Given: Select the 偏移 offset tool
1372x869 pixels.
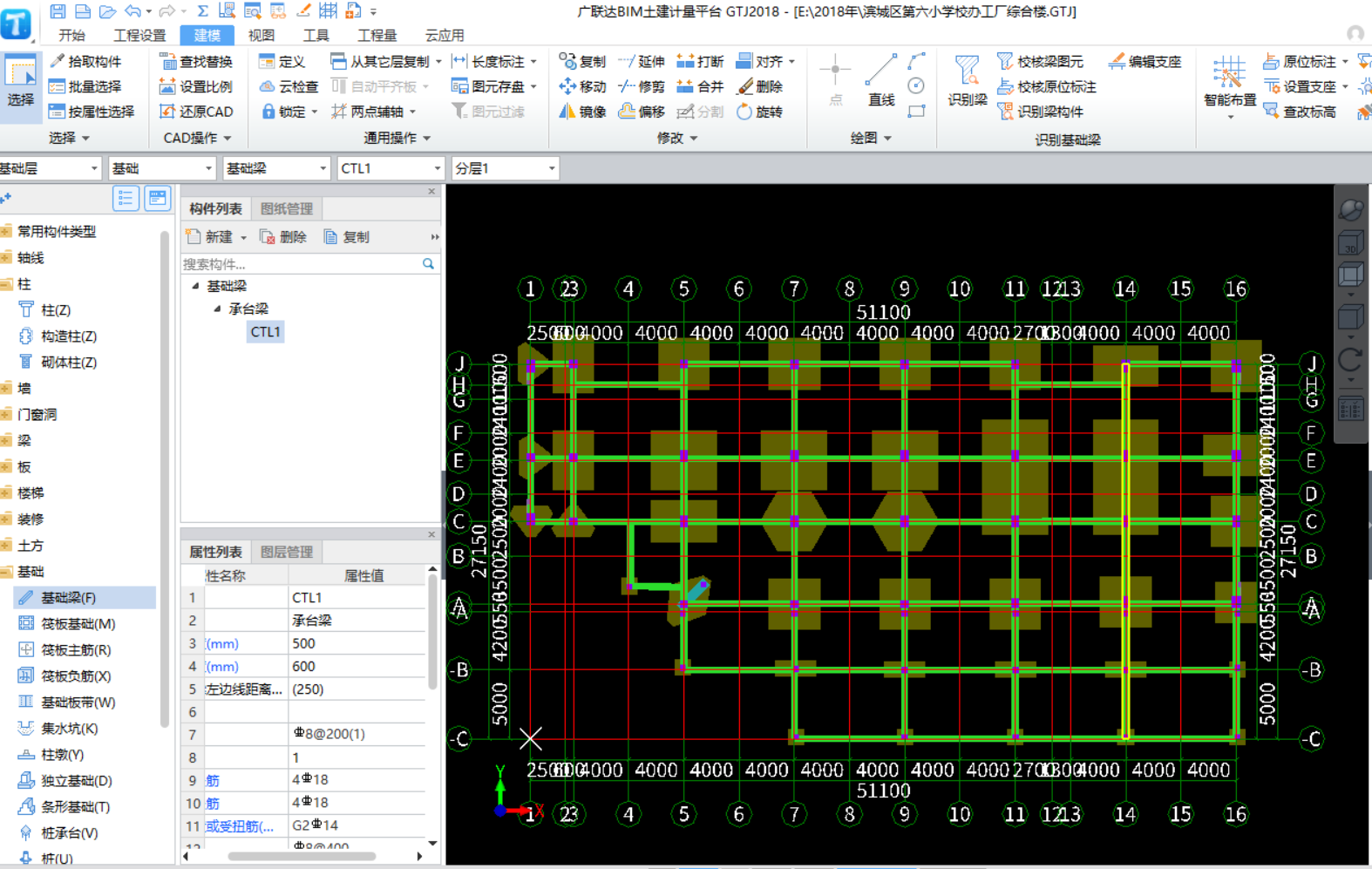Looking at the screenshot, I should (642, 112).
